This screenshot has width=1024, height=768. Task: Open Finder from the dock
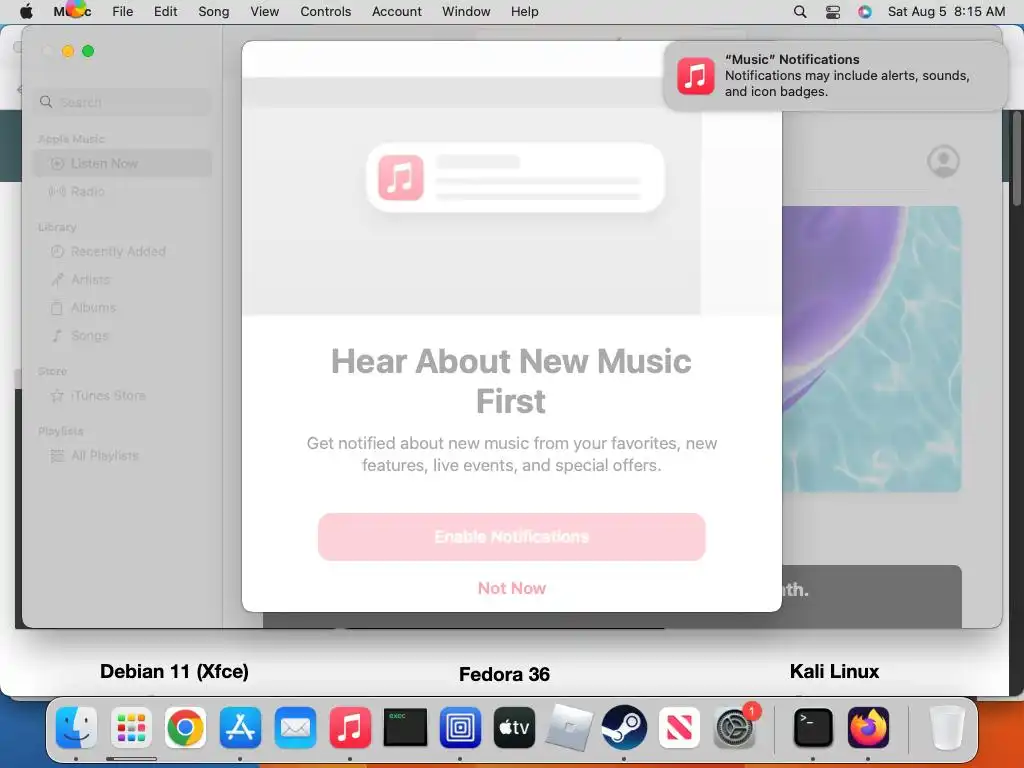point(76,727)
